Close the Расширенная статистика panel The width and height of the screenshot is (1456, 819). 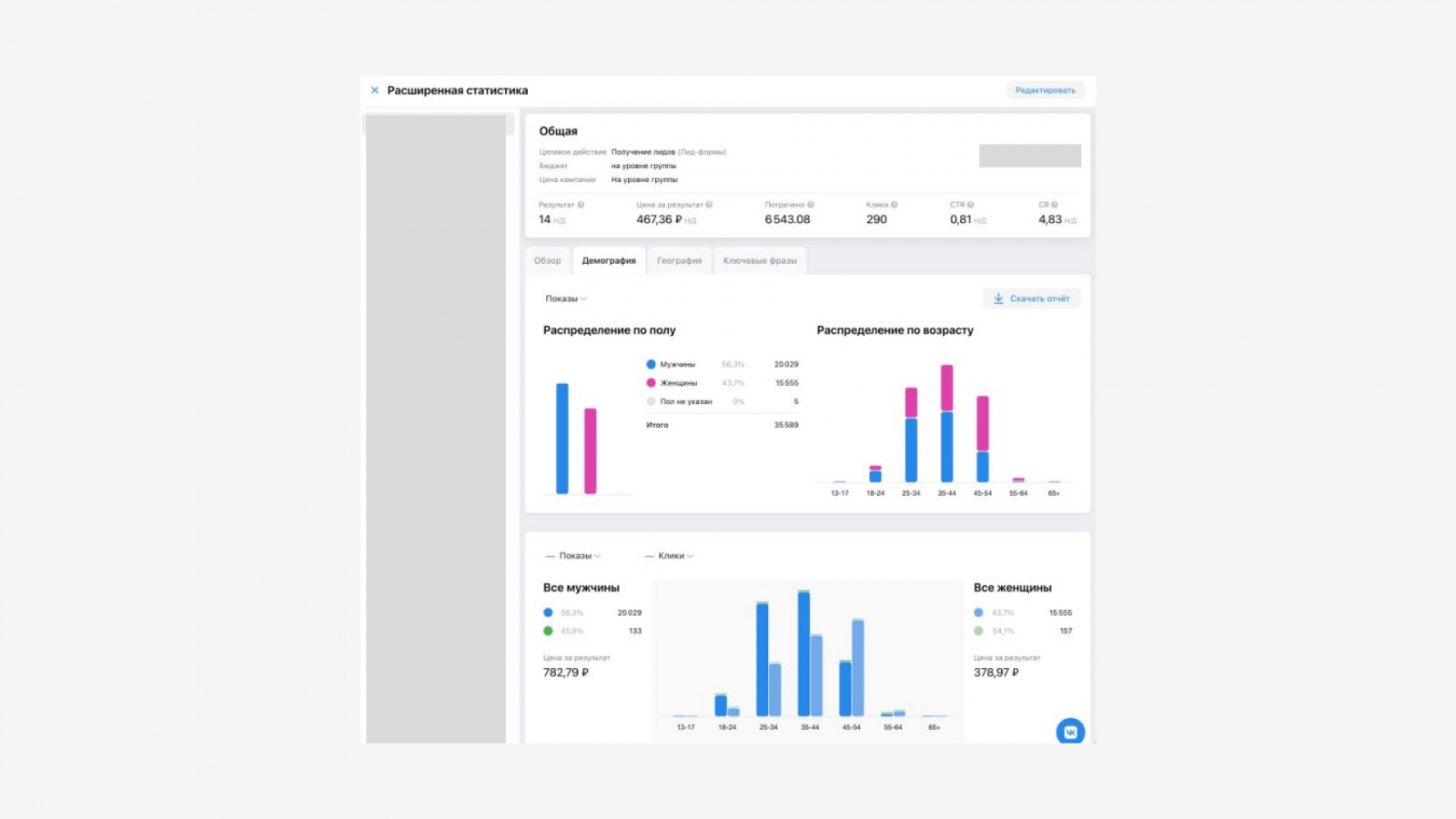tap(374, 90)
